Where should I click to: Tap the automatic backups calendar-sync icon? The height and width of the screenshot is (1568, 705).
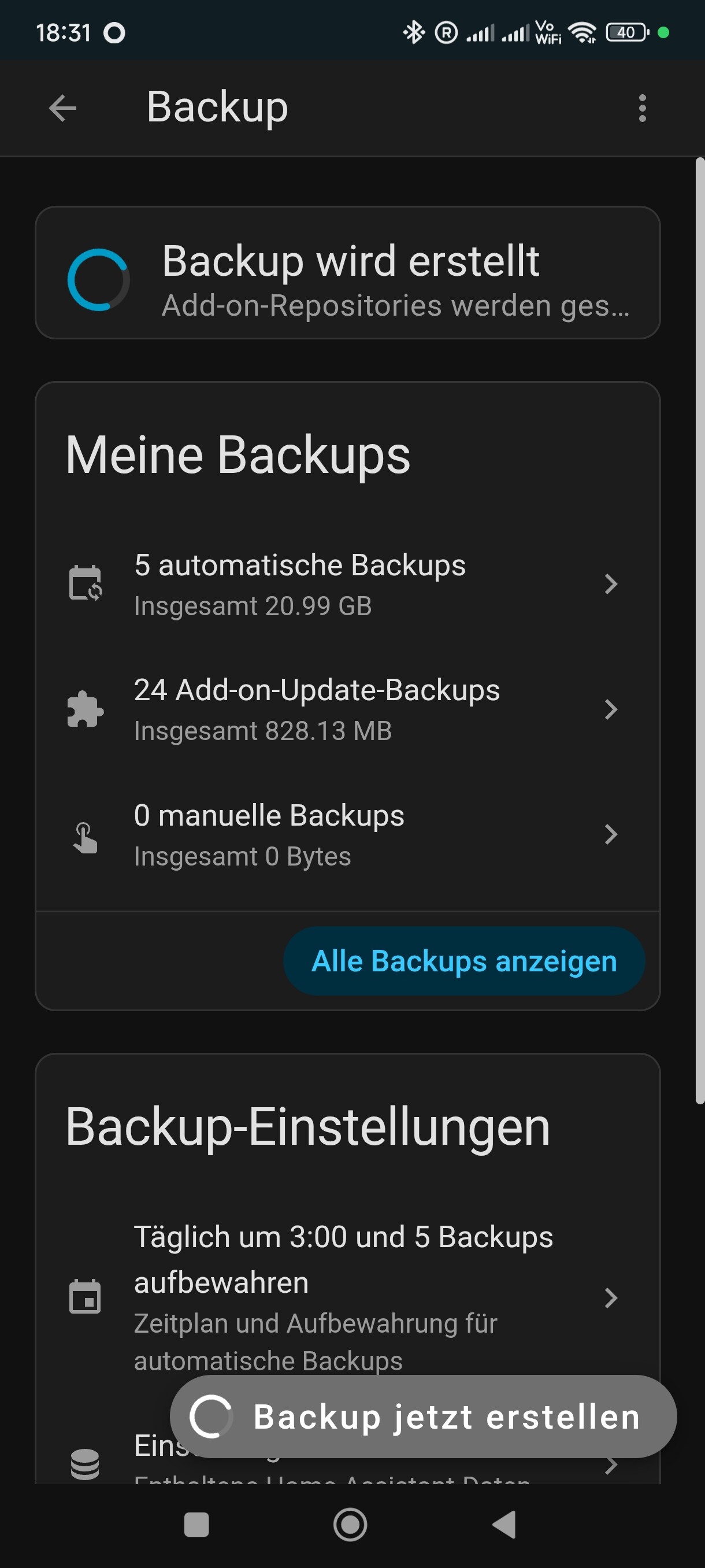(x=85, y=584)
